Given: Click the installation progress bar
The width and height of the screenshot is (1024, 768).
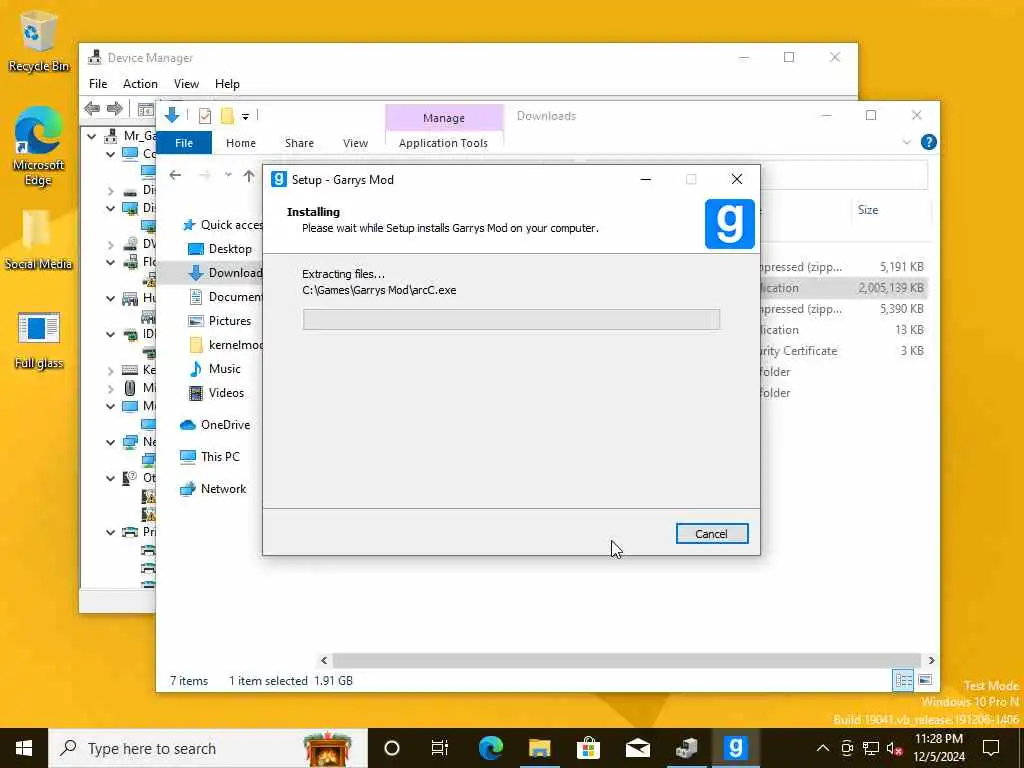Looking at the screenshot, I should [x=511, y=319].
